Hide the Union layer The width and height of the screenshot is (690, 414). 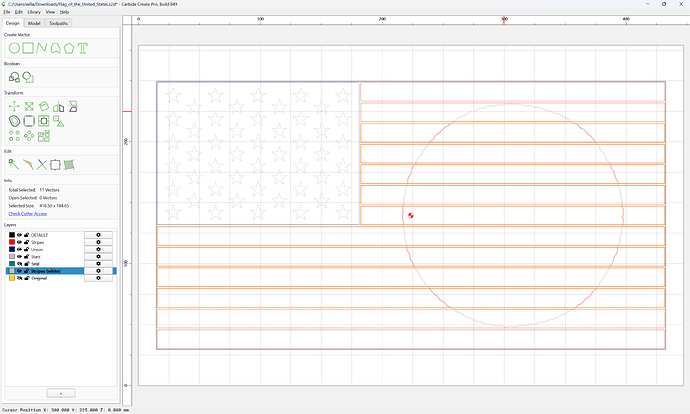pos(19,249)
